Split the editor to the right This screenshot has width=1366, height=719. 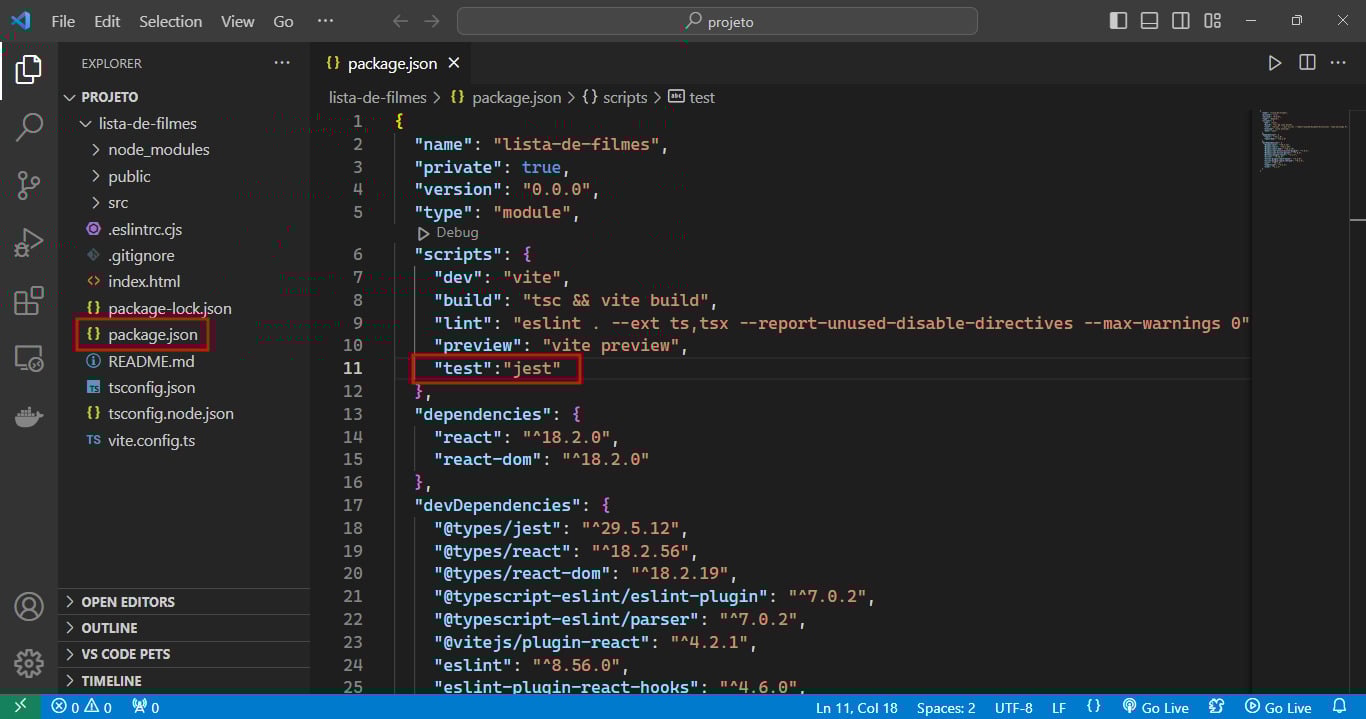coord(1307,63)
